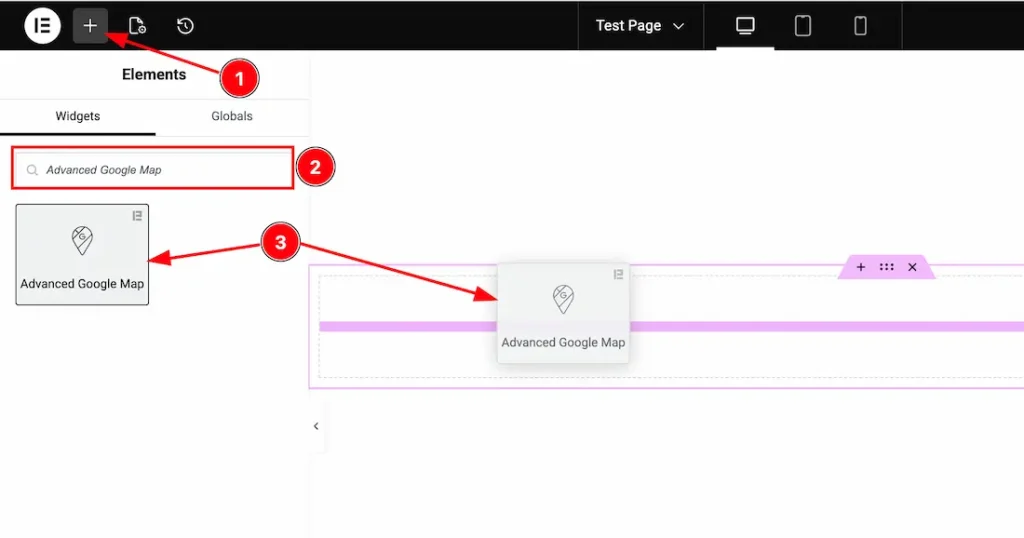Viewport: 1024px width, 538px height.
Task: Click the Add Element plus button
Action: click(90, 26)
